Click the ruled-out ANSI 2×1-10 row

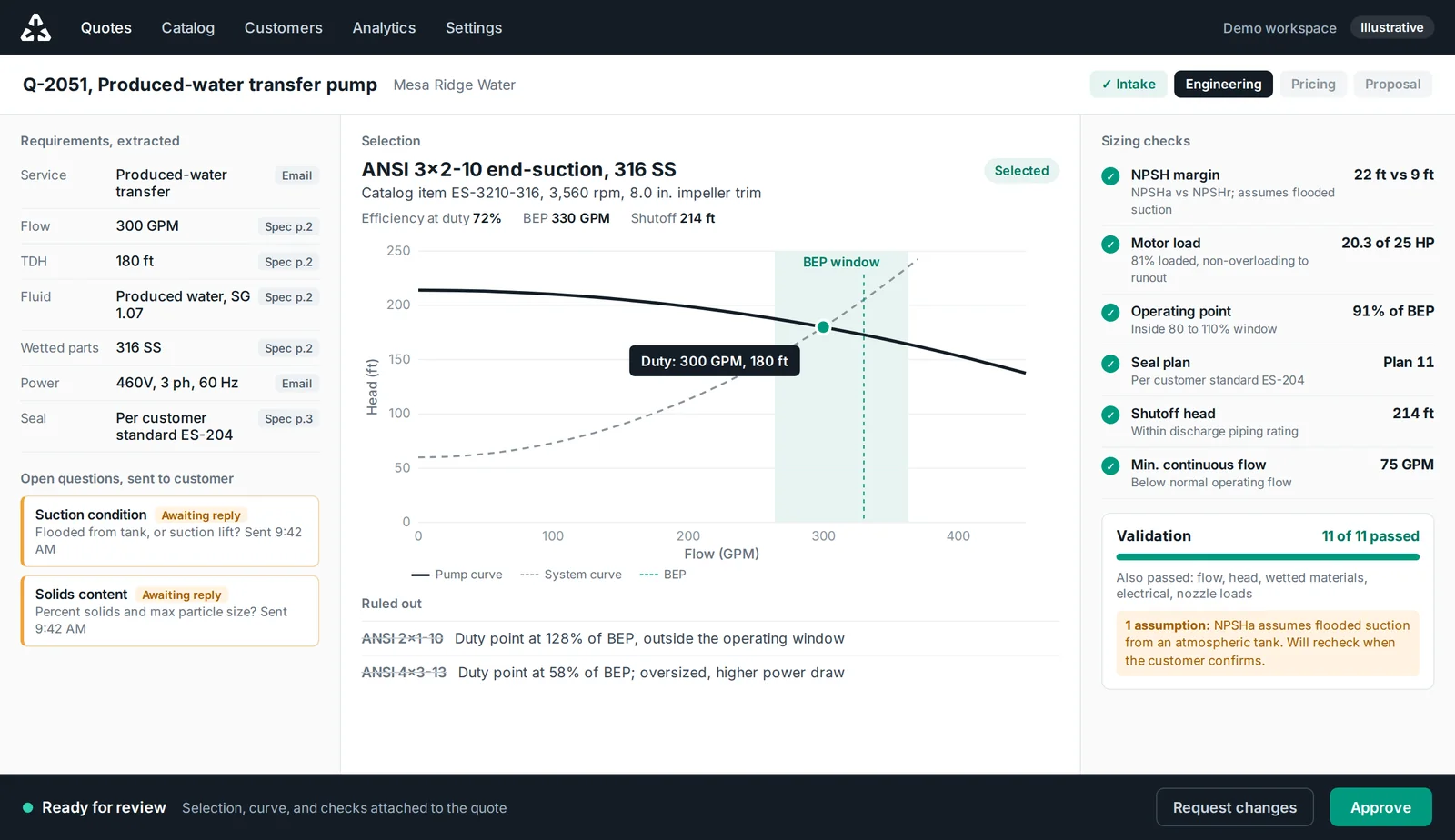710,638
